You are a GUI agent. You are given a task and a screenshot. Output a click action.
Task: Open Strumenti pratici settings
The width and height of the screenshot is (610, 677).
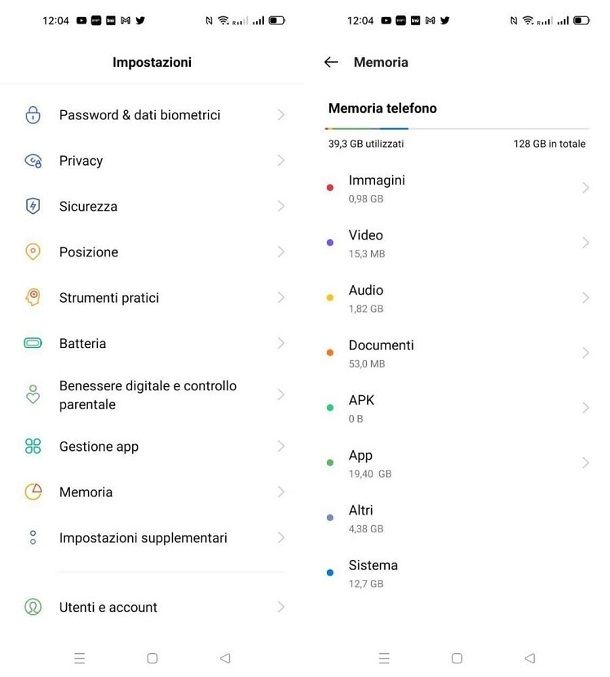click(x=152, y=297)
